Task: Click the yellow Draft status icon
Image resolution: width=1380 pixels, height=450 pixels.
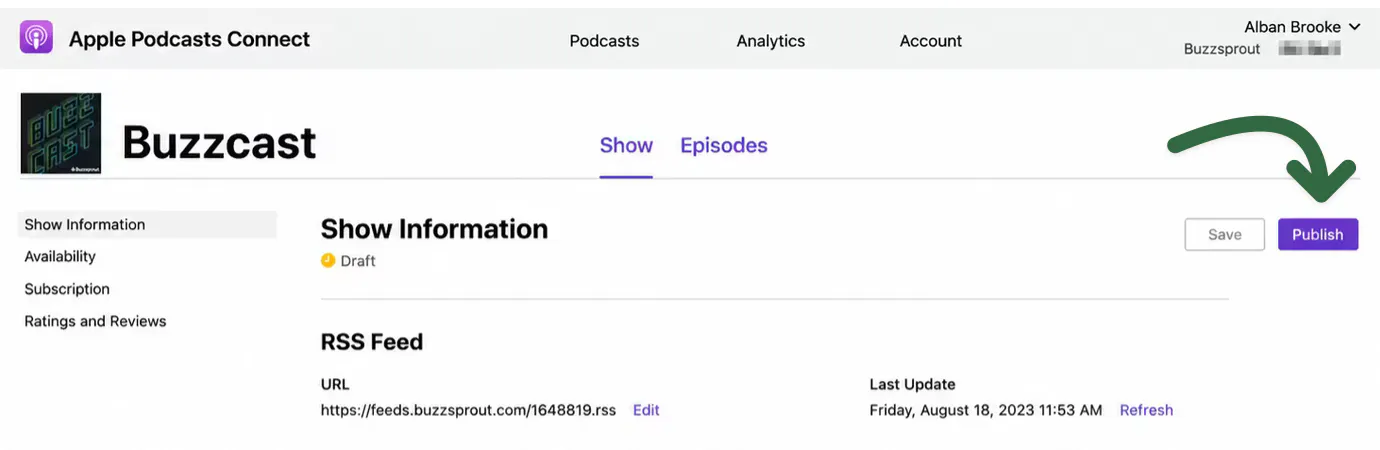Action: tap(328, 261)
